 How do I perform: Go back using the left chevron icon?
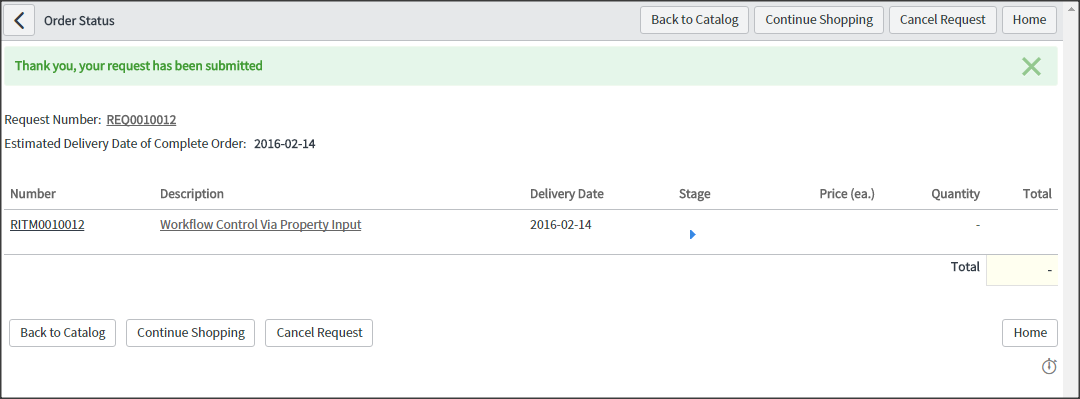(x=19, y=20)
